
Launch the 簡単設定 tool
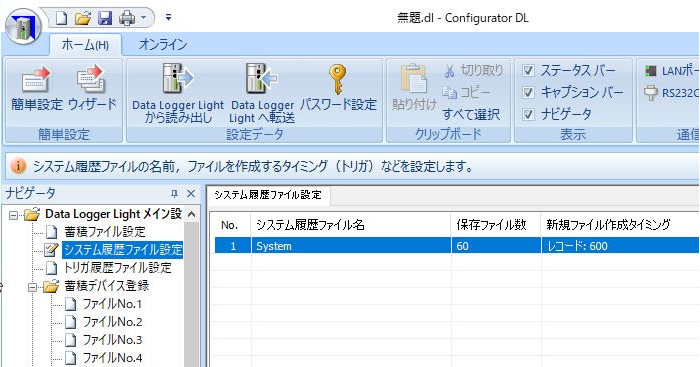click(x=37, y=88)
